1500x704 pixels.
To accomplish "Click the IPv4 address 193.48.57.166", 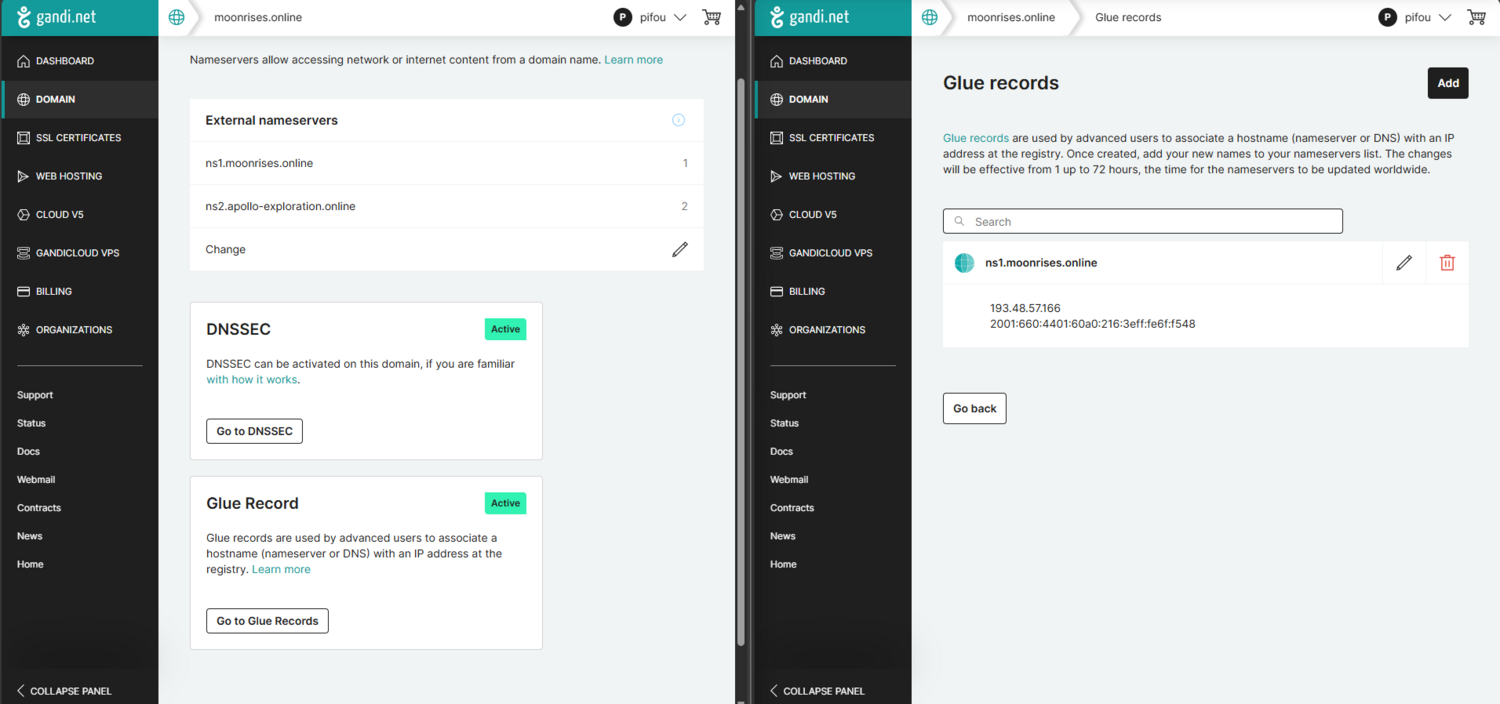I will (x=1025, y=308).
